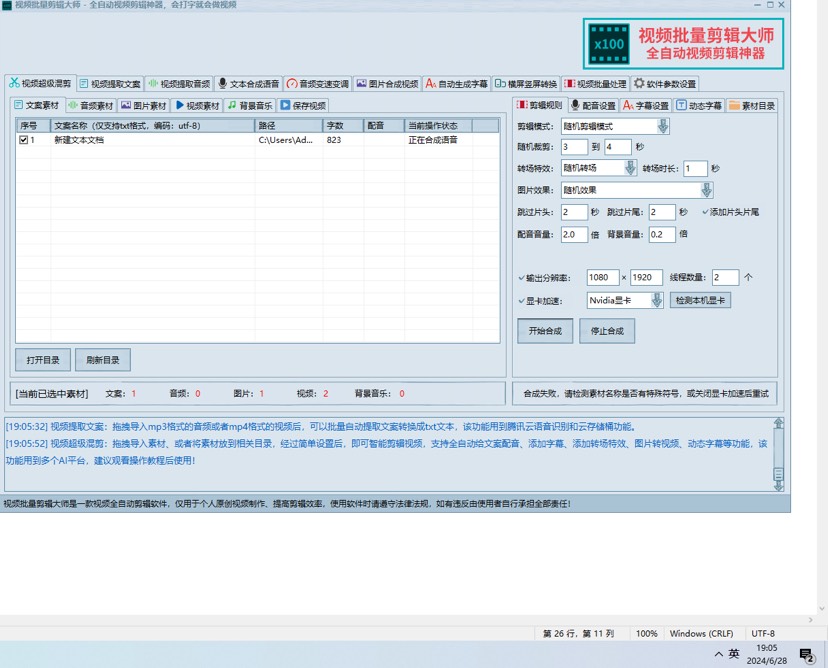828x668 pixels.
Task: Expand the 转场特效 dropdown list
Action: (x=630, y=168)
